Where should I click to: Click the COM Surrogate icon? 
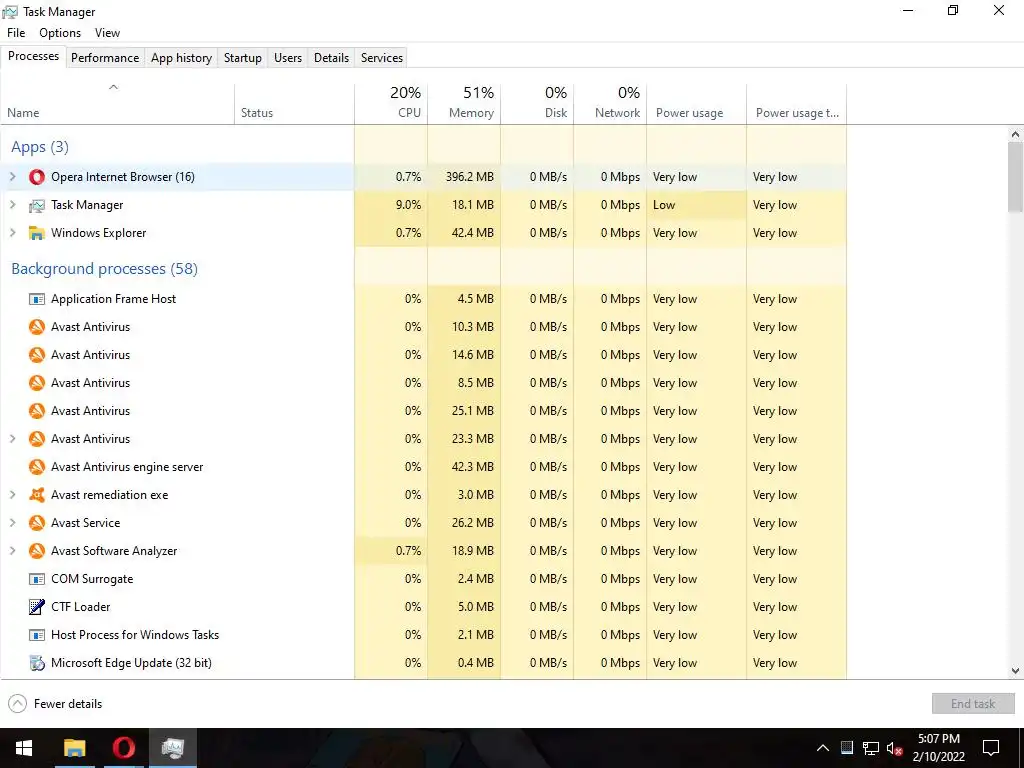(x=37, y=579)
